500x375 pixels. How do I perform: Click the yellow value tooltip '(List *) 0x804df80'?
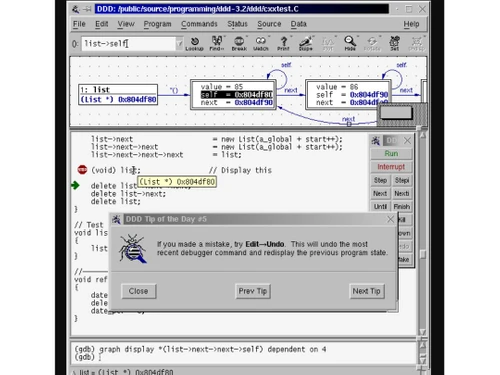[177, 182]
